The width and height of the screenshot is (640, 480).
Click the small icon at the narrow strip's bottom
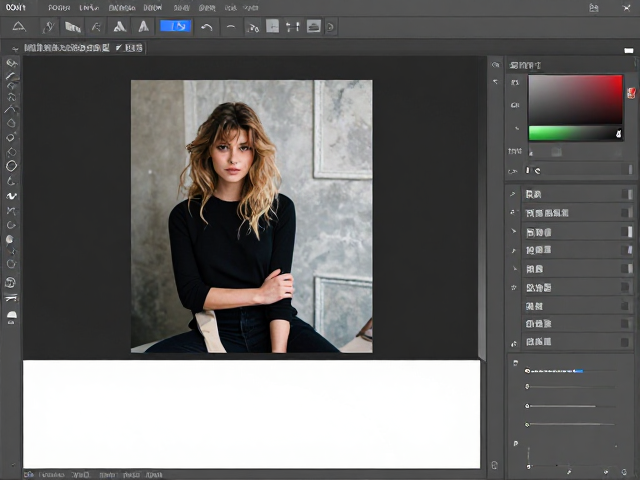point(494,465)
